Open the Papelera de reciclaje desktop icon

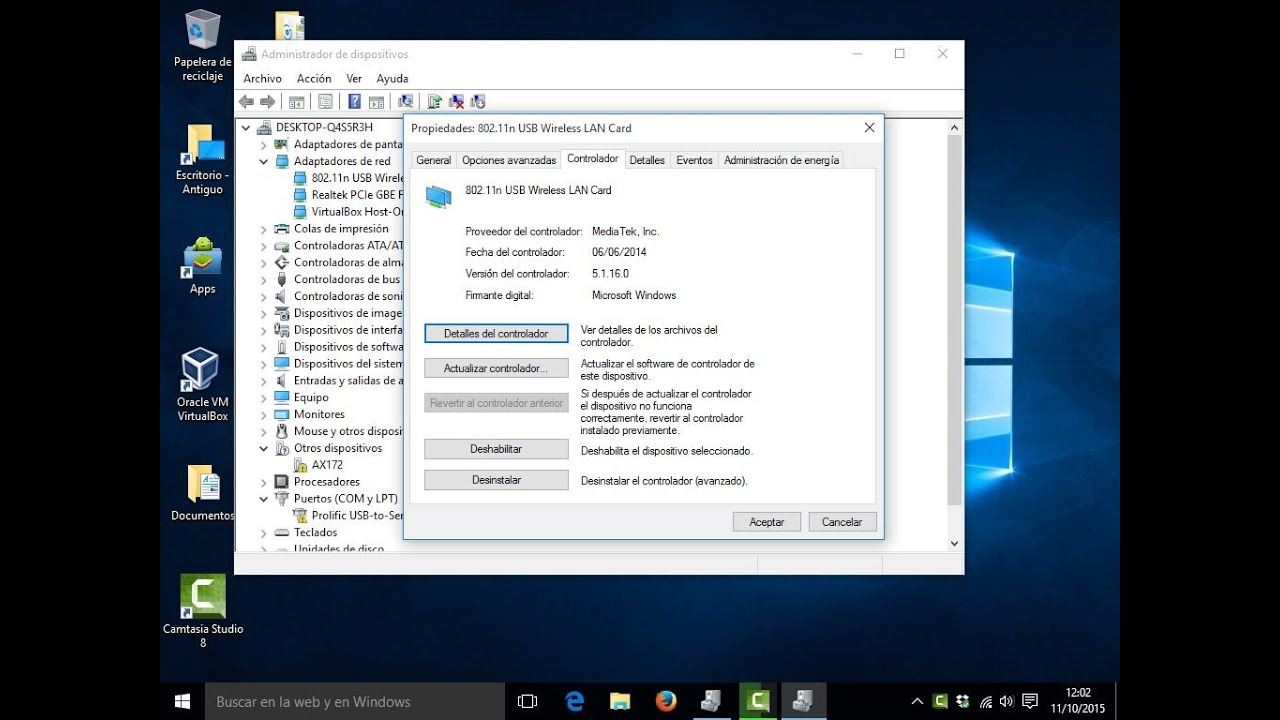pos(202,46)
